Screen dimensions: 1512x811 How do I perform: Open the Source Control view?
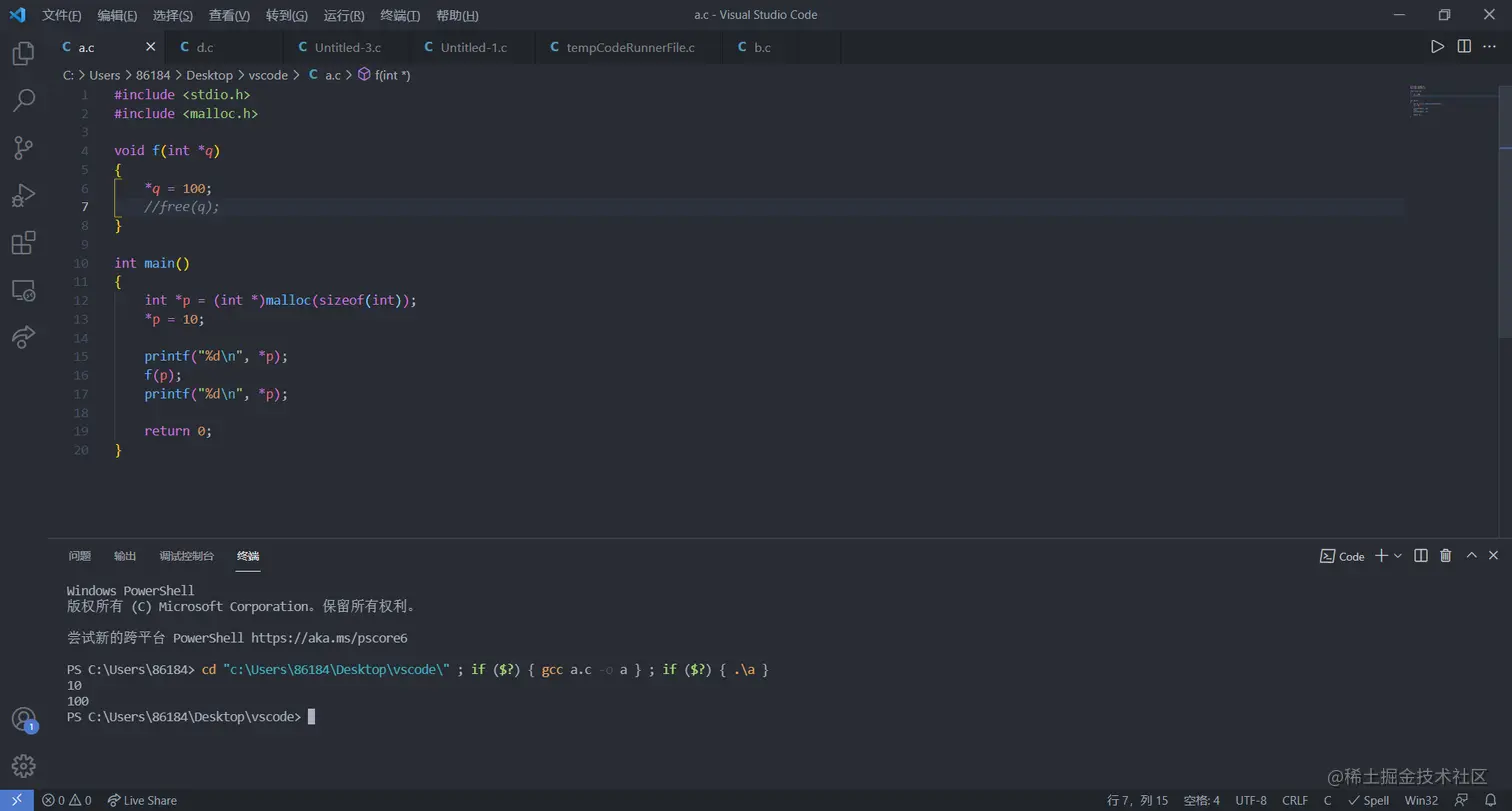23,148
